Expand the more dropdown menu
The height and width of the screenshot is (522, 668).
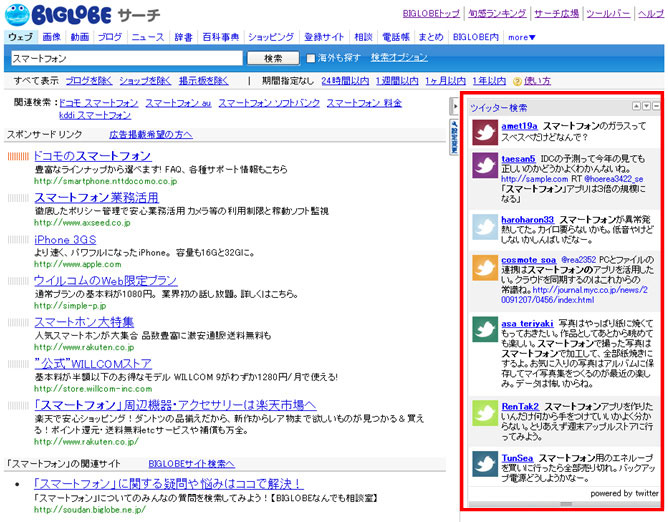[521, 37]
